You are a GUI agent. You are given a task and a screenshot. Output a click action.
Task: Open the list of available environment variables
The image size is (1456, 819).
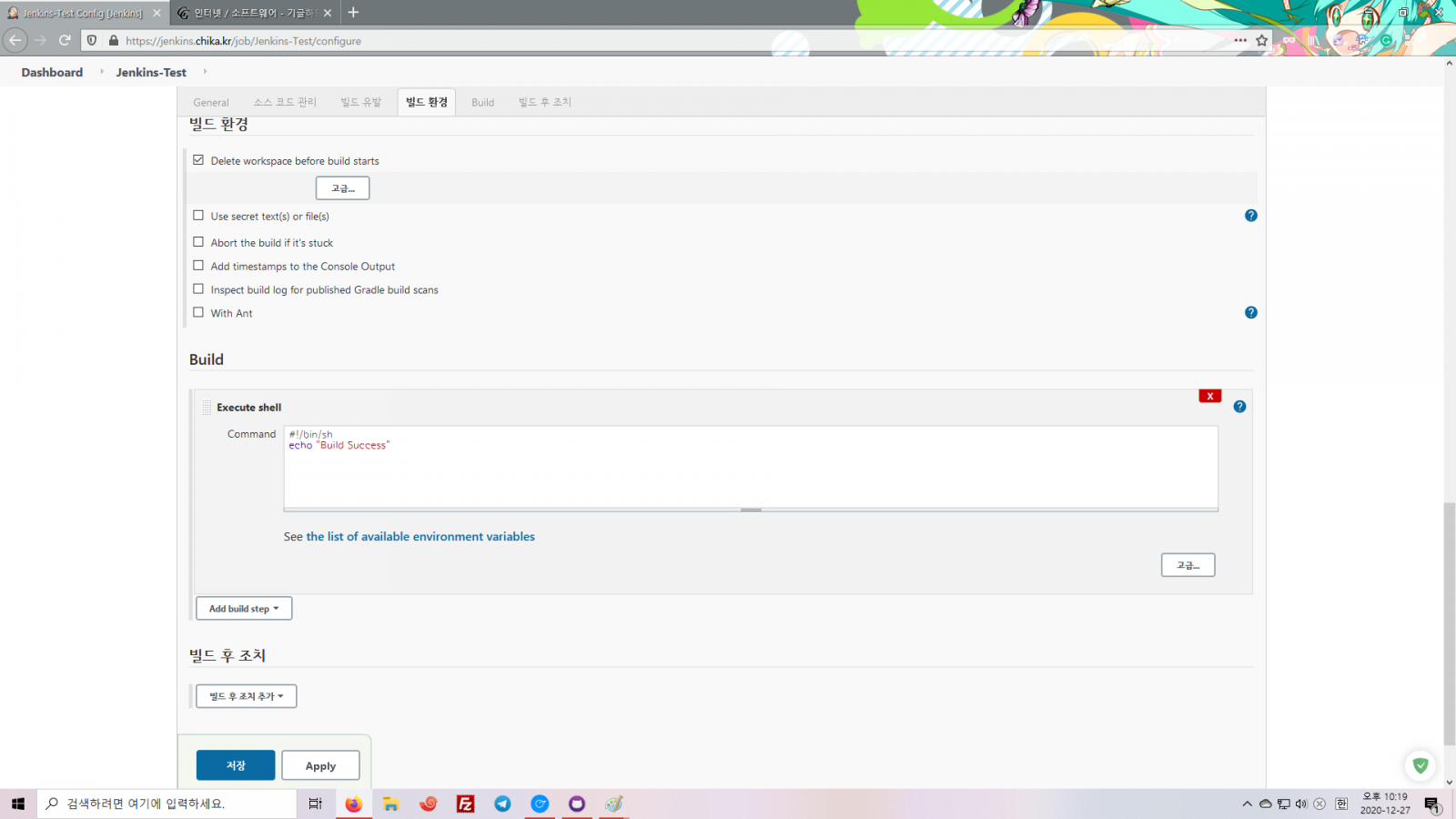tap(420, 537)
